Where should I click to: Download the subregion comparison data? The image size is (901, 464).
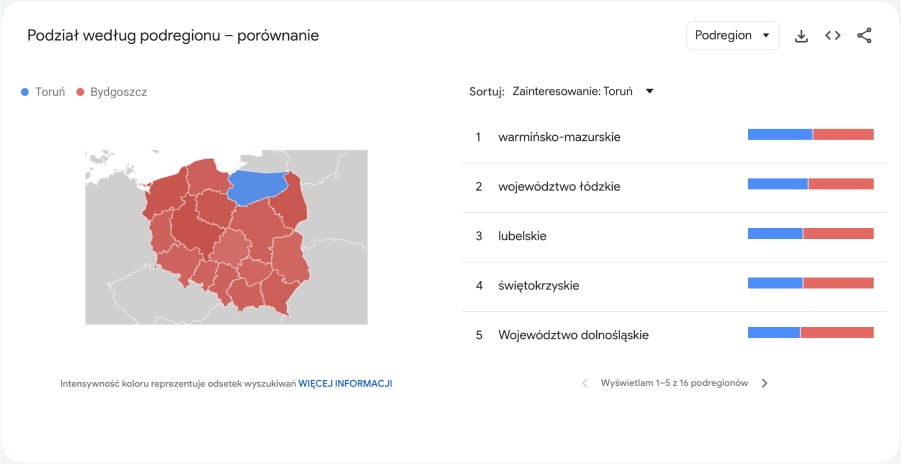tap(801, 36)
